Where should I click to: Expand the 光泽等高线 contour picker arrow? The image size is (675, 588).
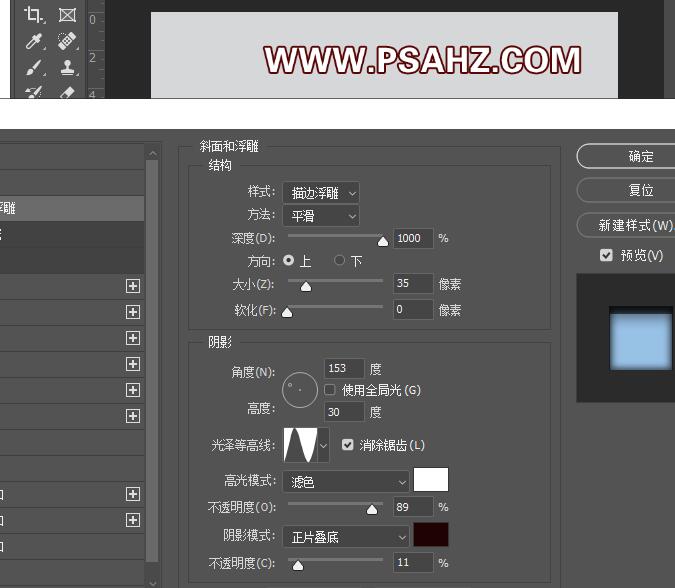pos(323,446)
